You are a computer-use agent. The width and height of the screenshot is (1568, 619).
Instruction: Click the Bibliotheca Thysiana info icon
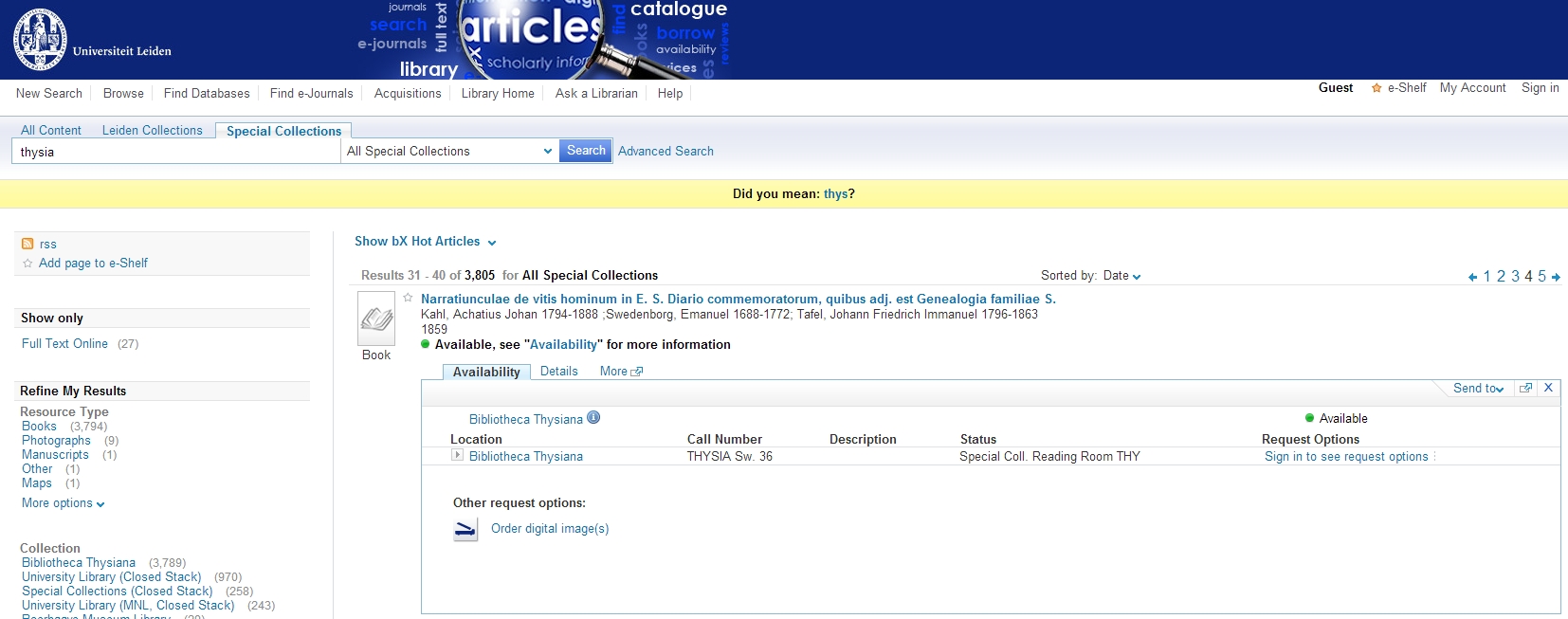tap(593, 417)
